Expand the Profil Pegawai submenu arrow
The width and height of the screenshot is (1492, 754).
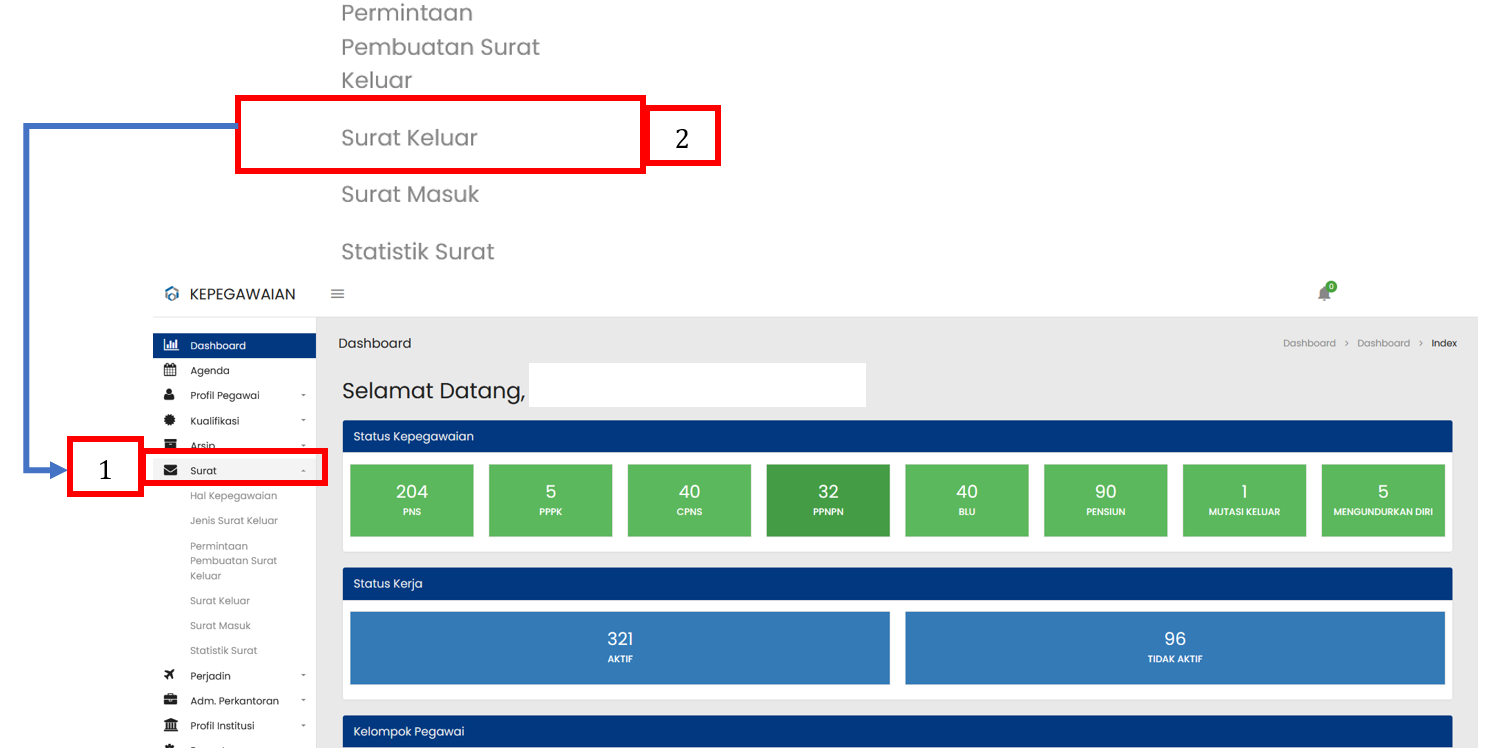coord(303,396)
